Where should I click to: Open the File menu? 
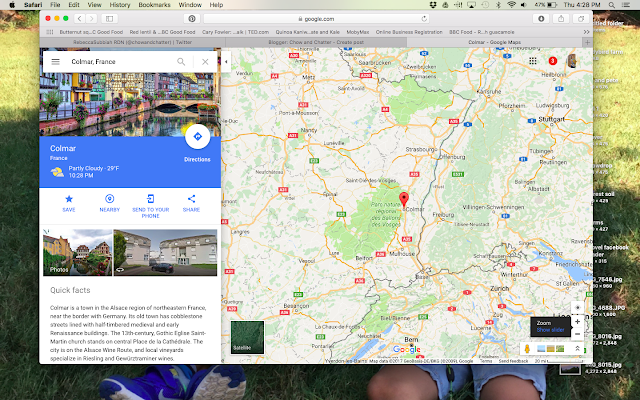(x=55, y=5)
